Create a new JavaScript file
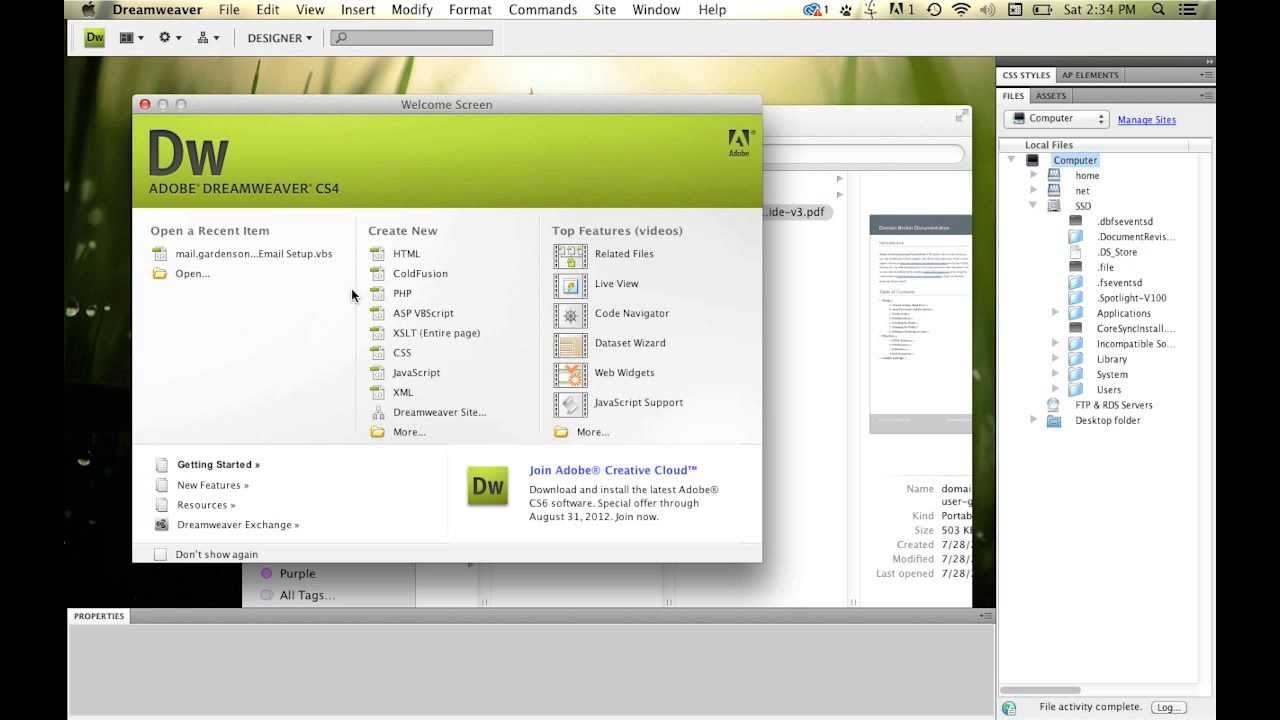1280x720 pixels. [416, 373]
